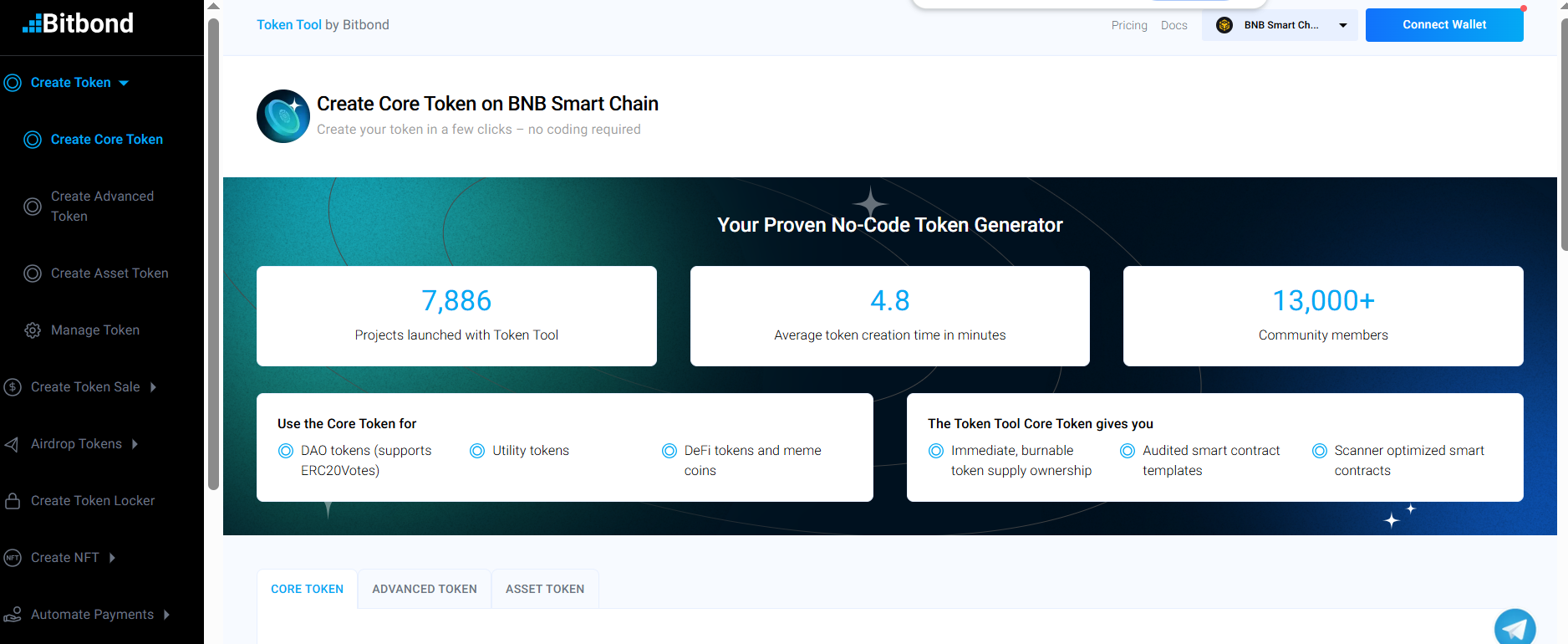Open Manage Token in sidebar

[x=95, y=330]
